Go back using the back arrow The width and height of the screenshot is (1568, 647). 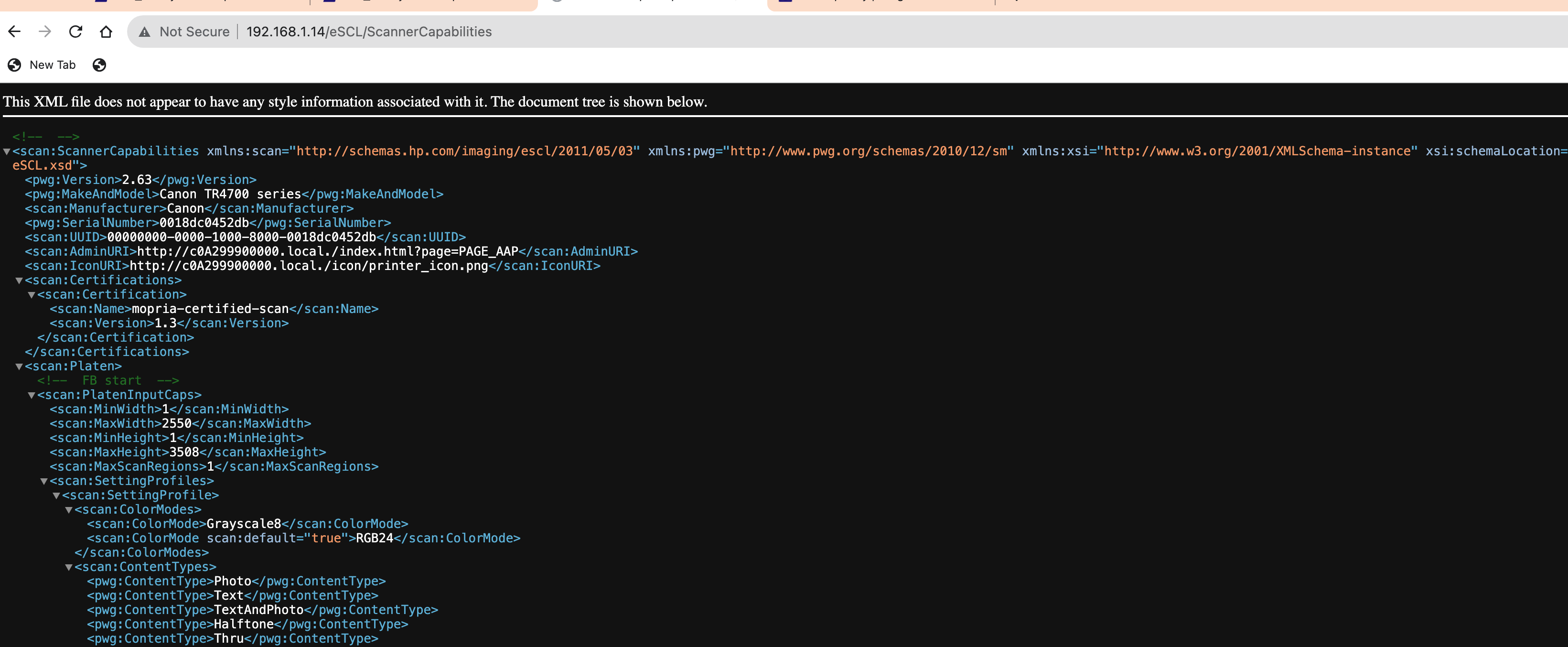click(15, 32)
